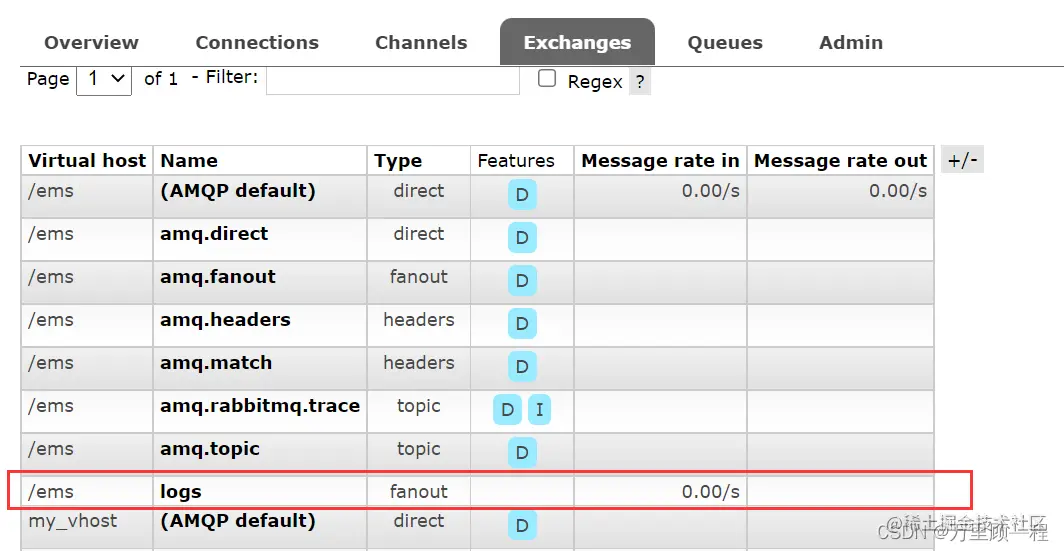Click durable D badge for amq.match

(x=522, y=367)
